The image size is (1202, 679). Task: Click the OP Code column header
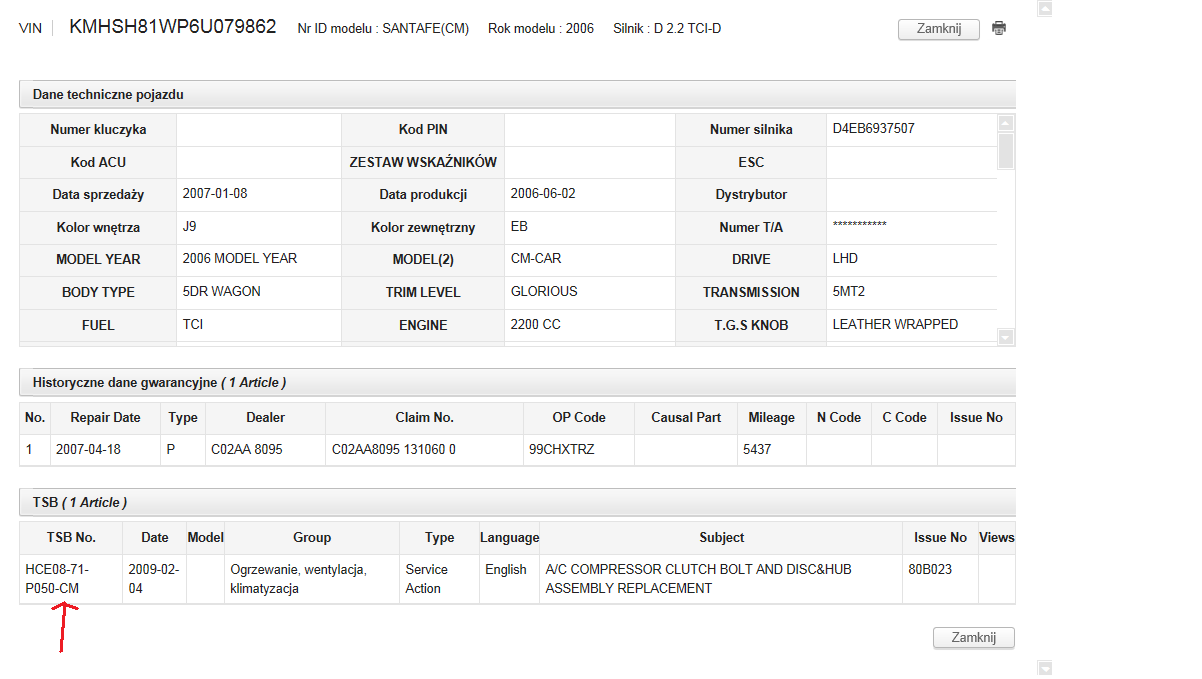tap(579, 417)
